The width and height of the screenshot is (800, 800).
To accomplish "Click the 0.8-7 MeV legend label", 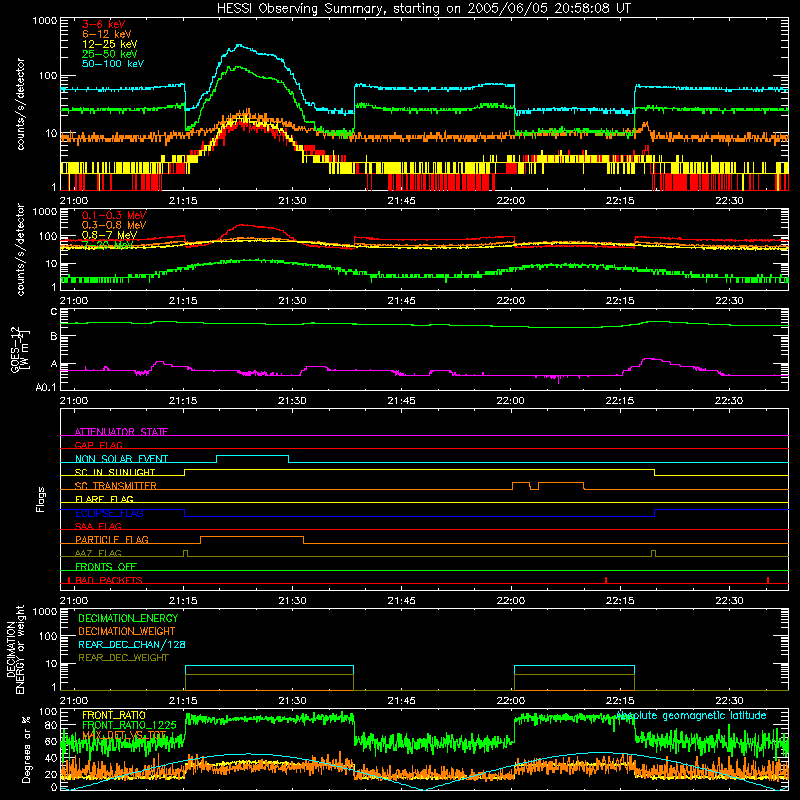I will (x=109, y=235).
